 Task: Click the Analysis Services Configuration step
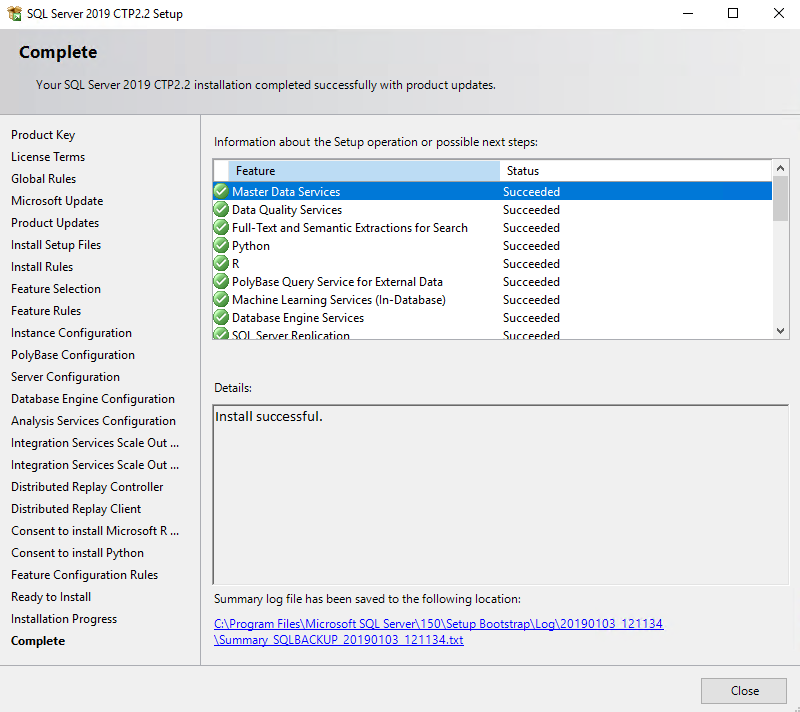click(93, 421)
